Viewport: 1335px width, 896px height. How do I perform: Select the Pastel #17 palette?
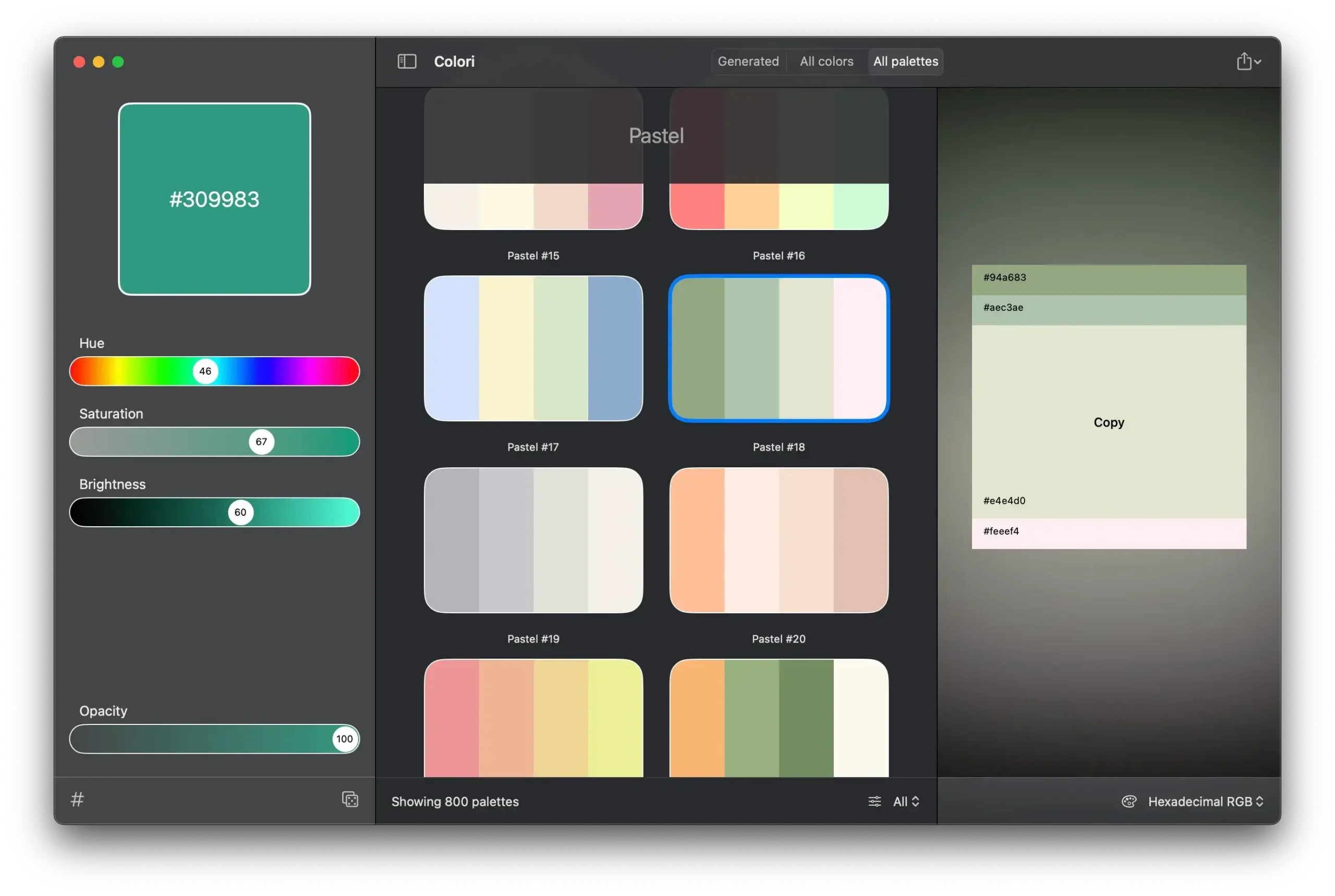point(533,348)
